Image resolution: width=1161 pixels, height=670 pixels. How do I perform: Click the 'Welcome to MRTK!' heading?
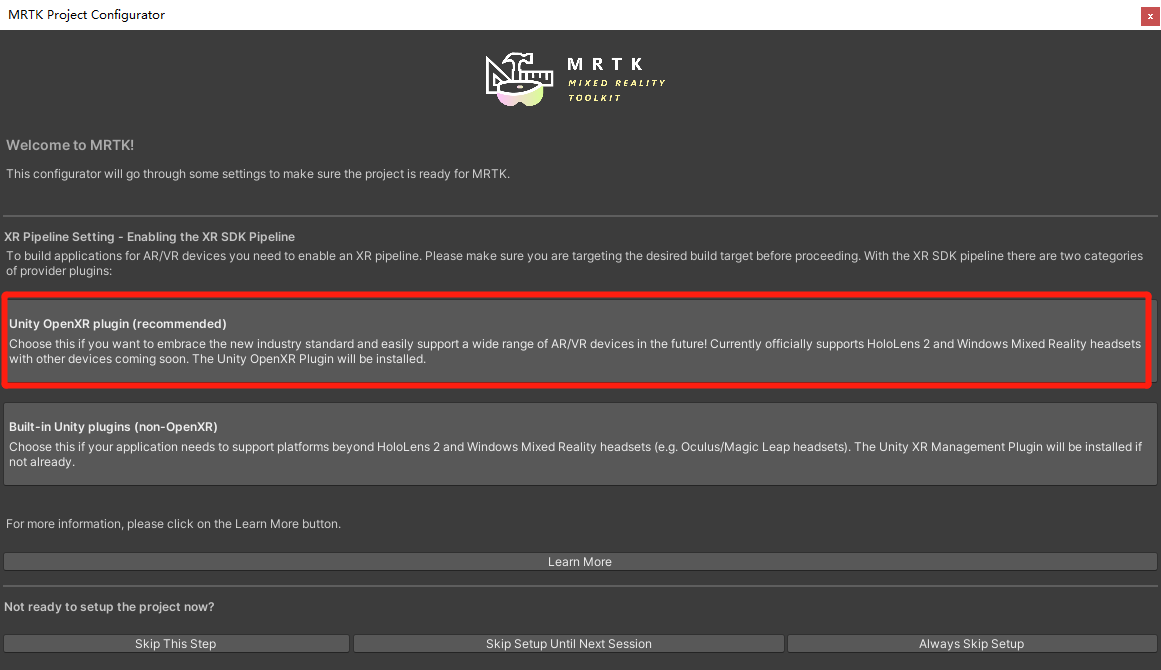70,145
